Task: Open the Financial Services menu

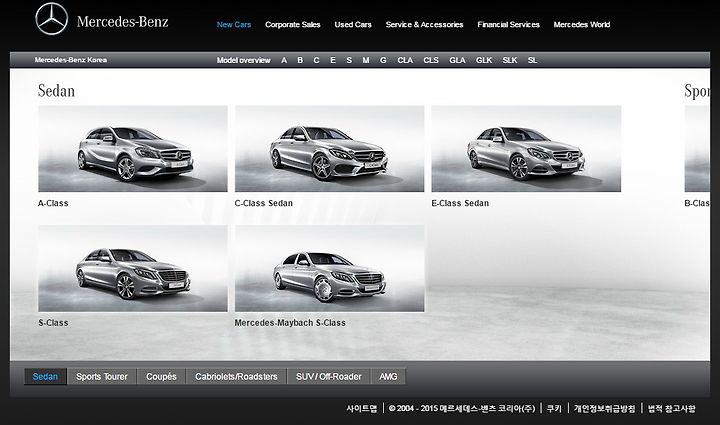Action: [508, 25]
